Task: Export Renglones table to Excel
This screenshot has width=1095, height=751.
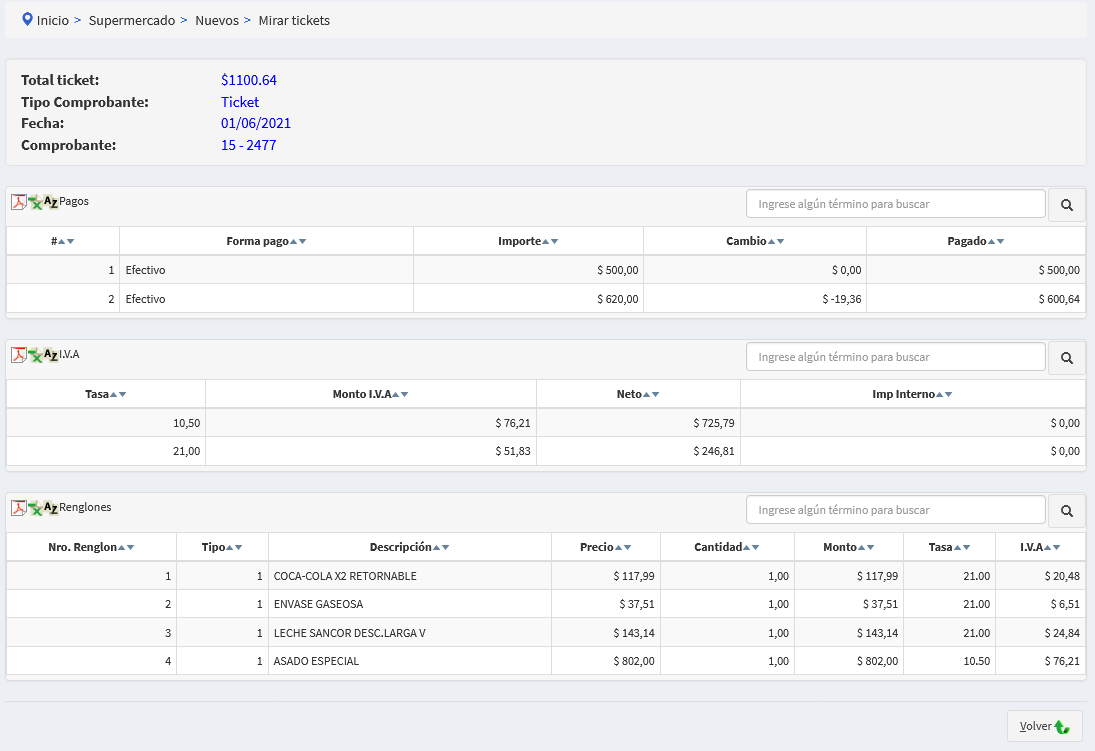Action: pyautogui.click(x=35, y=508)
